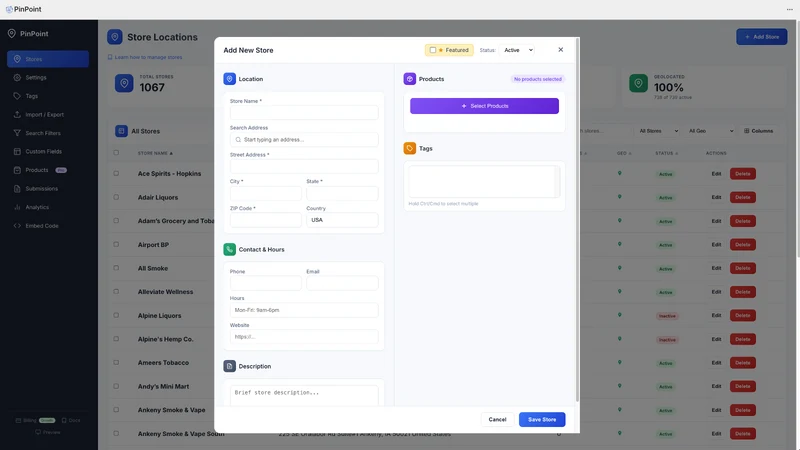Open Search Filters in the sidebar

(x=48, y=133)
